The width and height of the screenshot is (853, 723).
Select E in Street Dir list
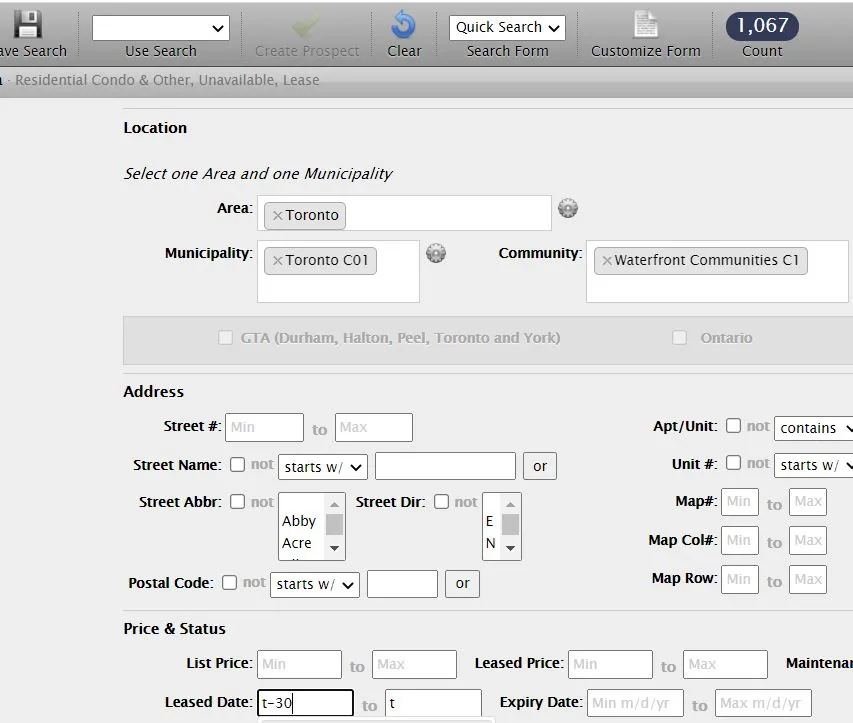point(490,521)
